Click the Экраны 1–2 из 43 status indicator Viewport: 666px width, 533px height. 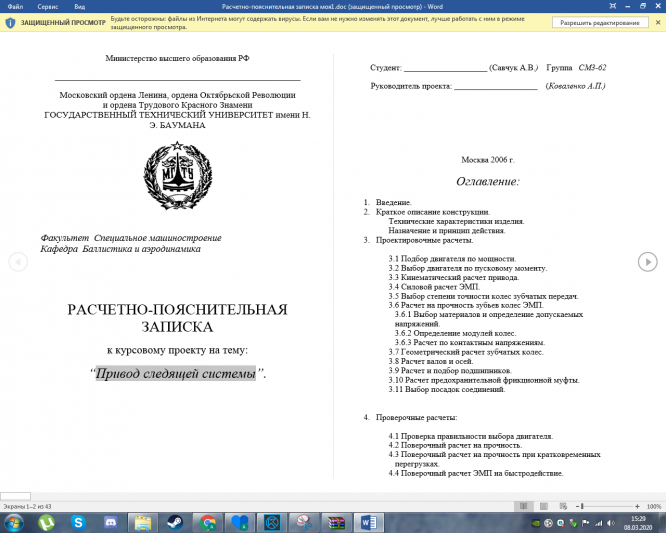pyautogui.click(x=27, y=506)
